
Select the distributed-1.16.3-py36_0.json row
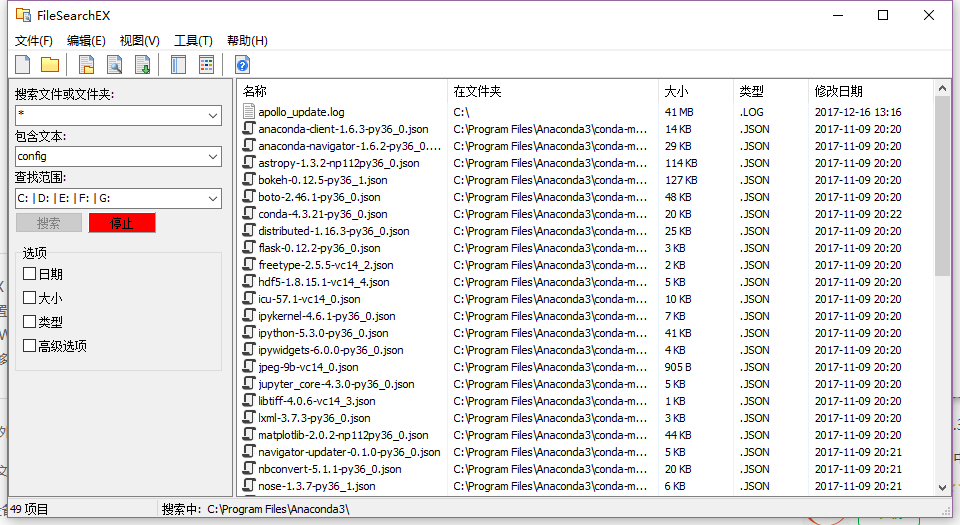(586, 231)
